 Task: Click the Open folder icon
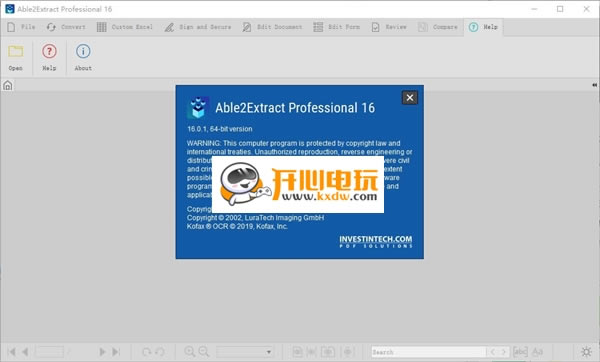coord(16,51)
